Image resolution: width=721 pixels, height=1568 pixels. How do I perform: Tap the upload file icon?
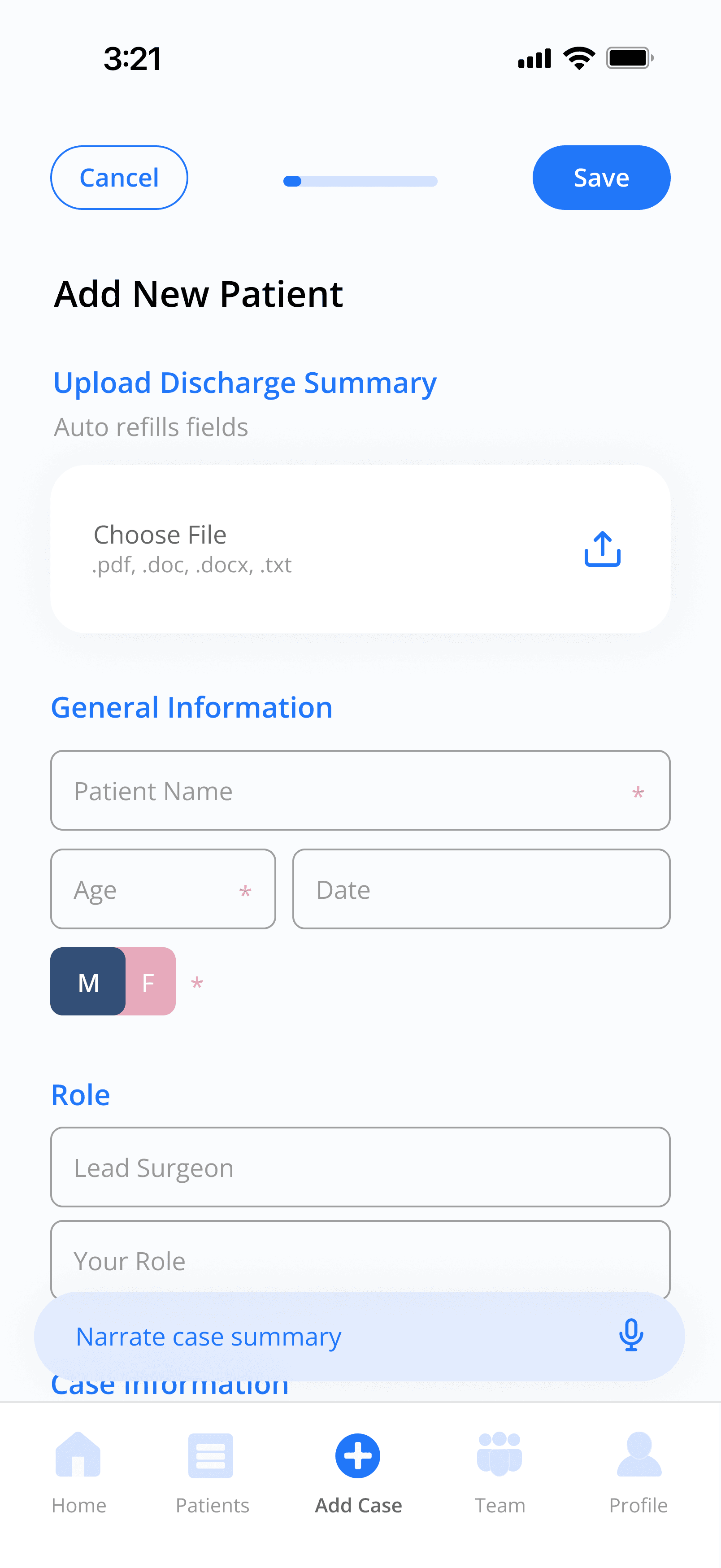[602, 549]
